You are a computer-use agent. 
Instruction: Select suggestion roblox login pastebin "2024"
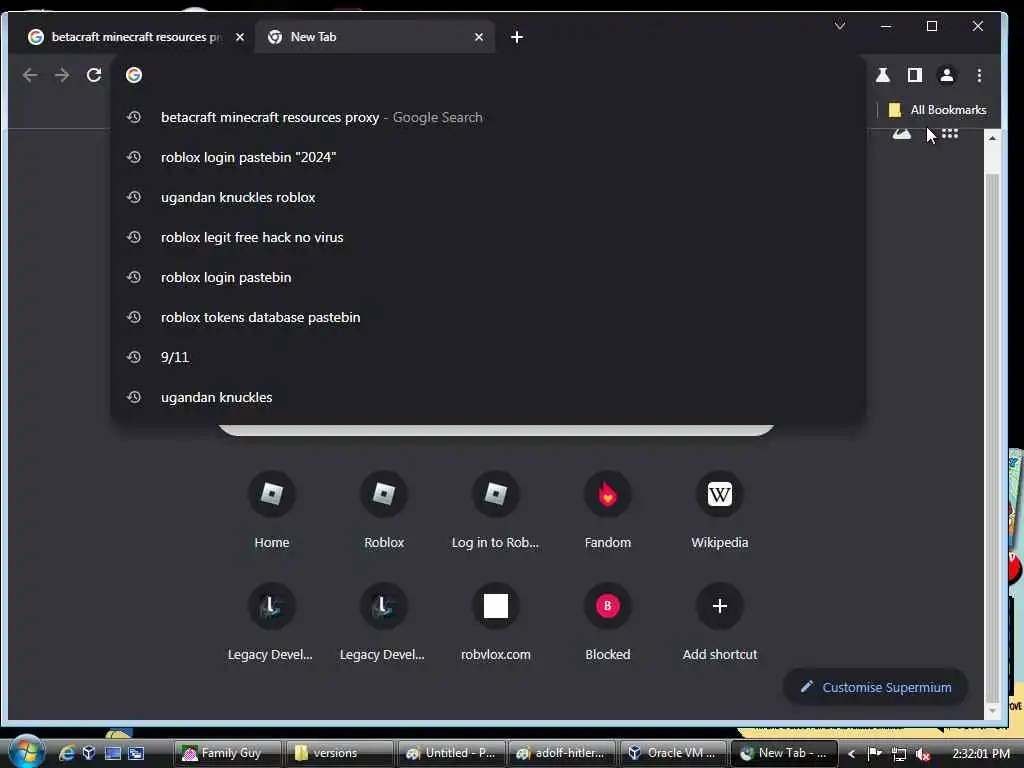coord(488,157)
